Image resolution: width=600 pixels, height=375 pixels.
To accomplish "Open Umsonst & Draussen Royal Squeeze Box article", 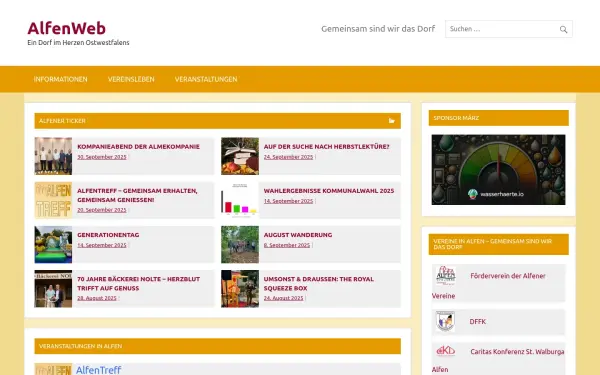I will coord(319,284).
